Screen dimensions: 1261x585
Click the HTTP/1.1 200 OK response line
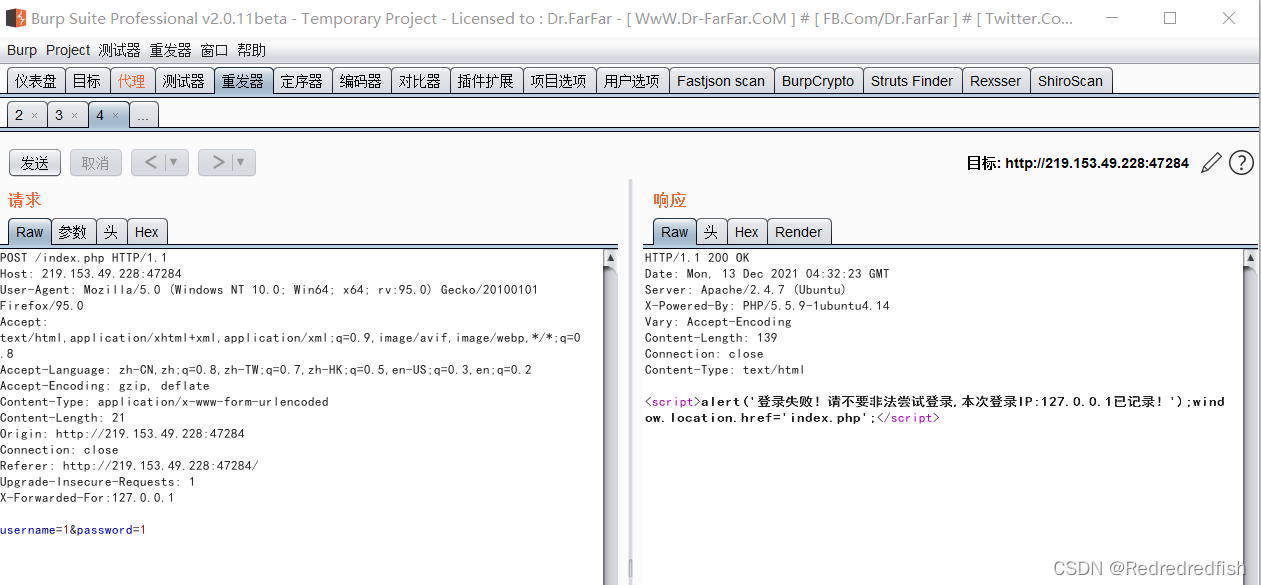[x=697, y=258]
